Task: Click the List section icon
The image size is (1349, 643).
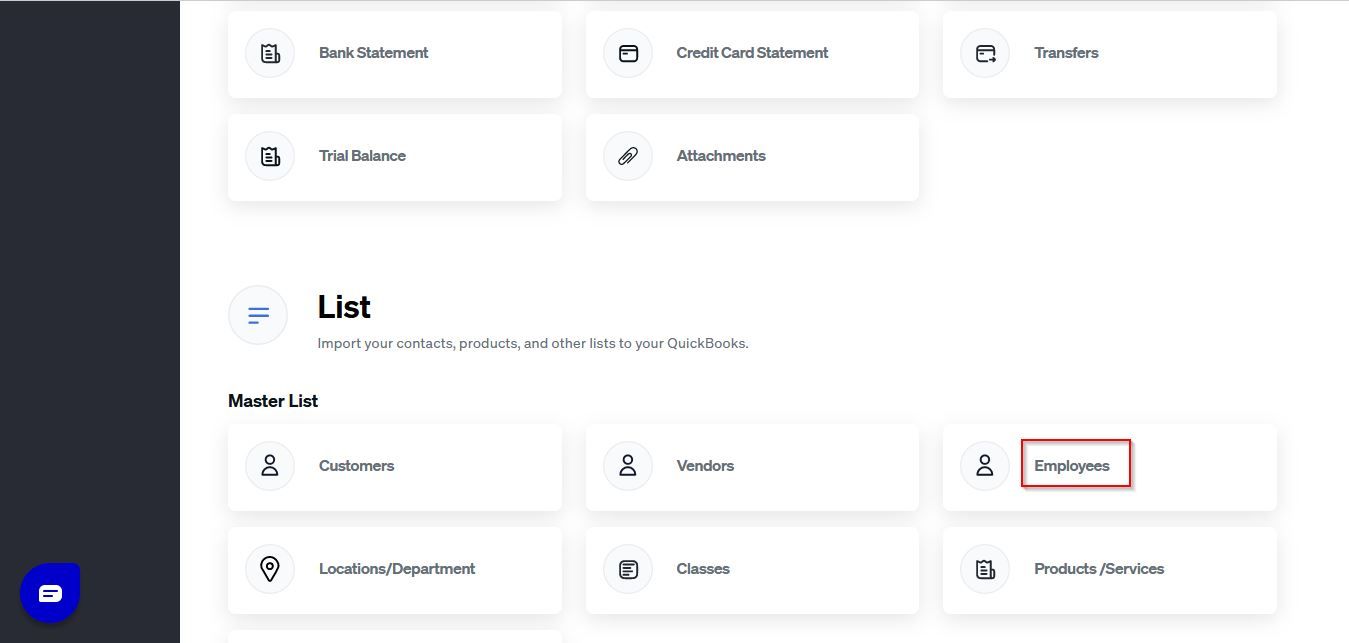Action: [258, 316]
